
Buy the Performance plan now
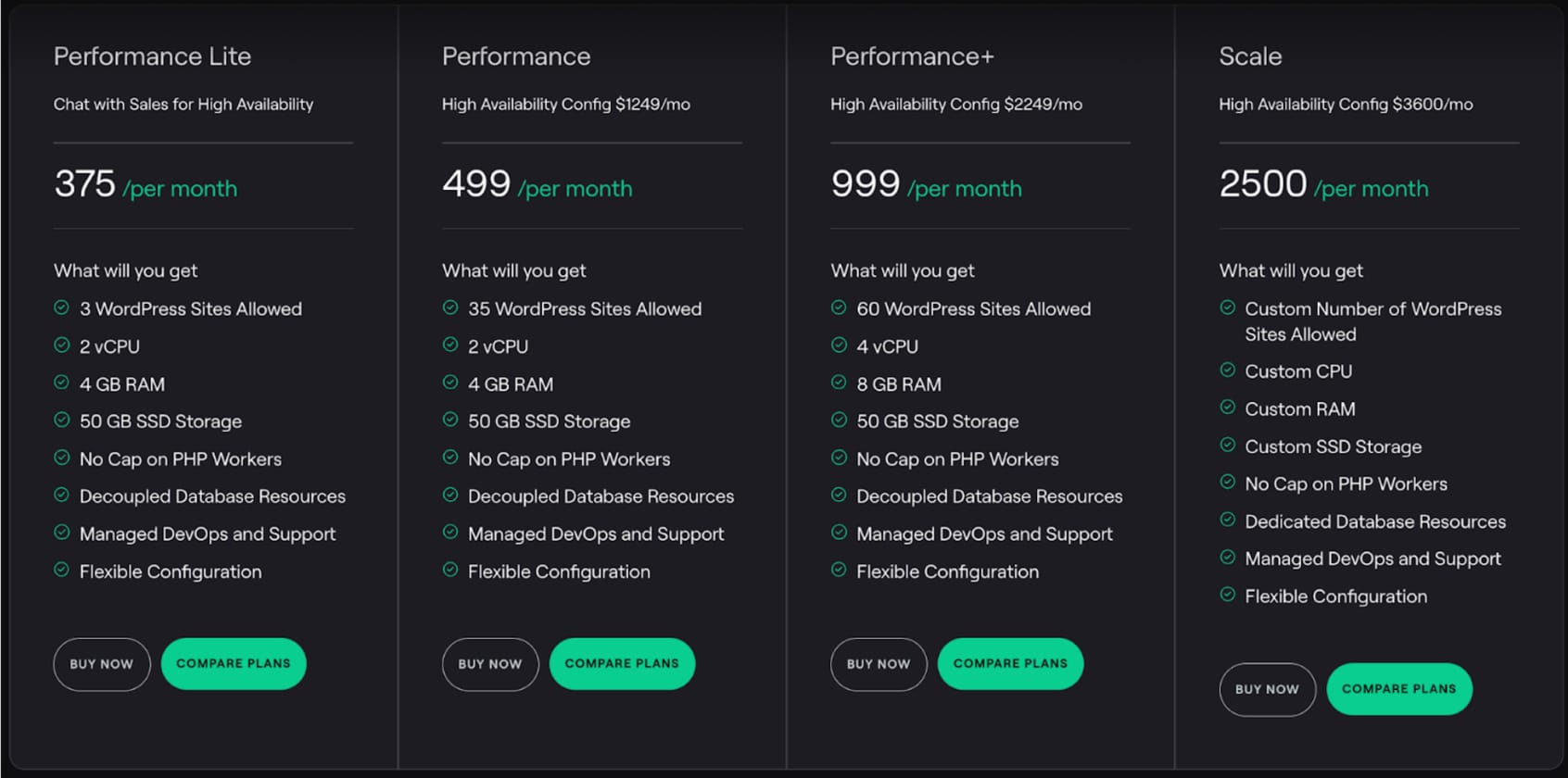490,664
